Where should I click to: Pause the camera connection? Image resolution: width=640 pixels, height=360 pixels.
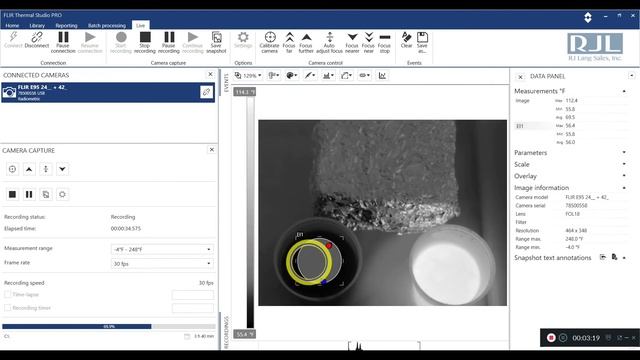tap(63, 42)
